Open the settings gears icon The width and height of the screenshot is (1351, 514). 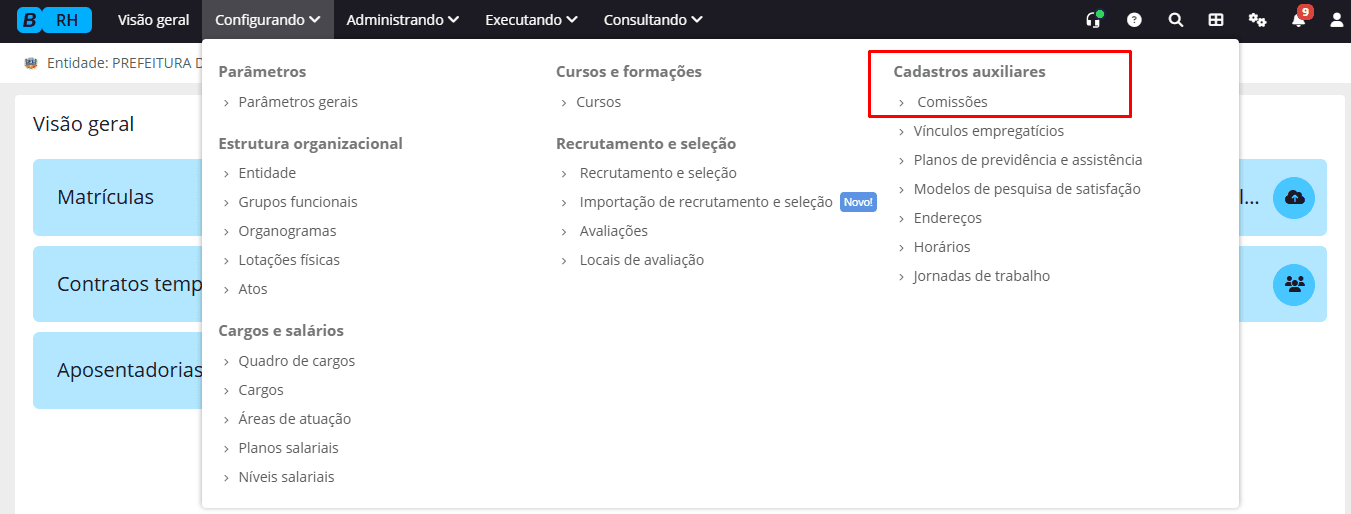[x=1257, y=19]
